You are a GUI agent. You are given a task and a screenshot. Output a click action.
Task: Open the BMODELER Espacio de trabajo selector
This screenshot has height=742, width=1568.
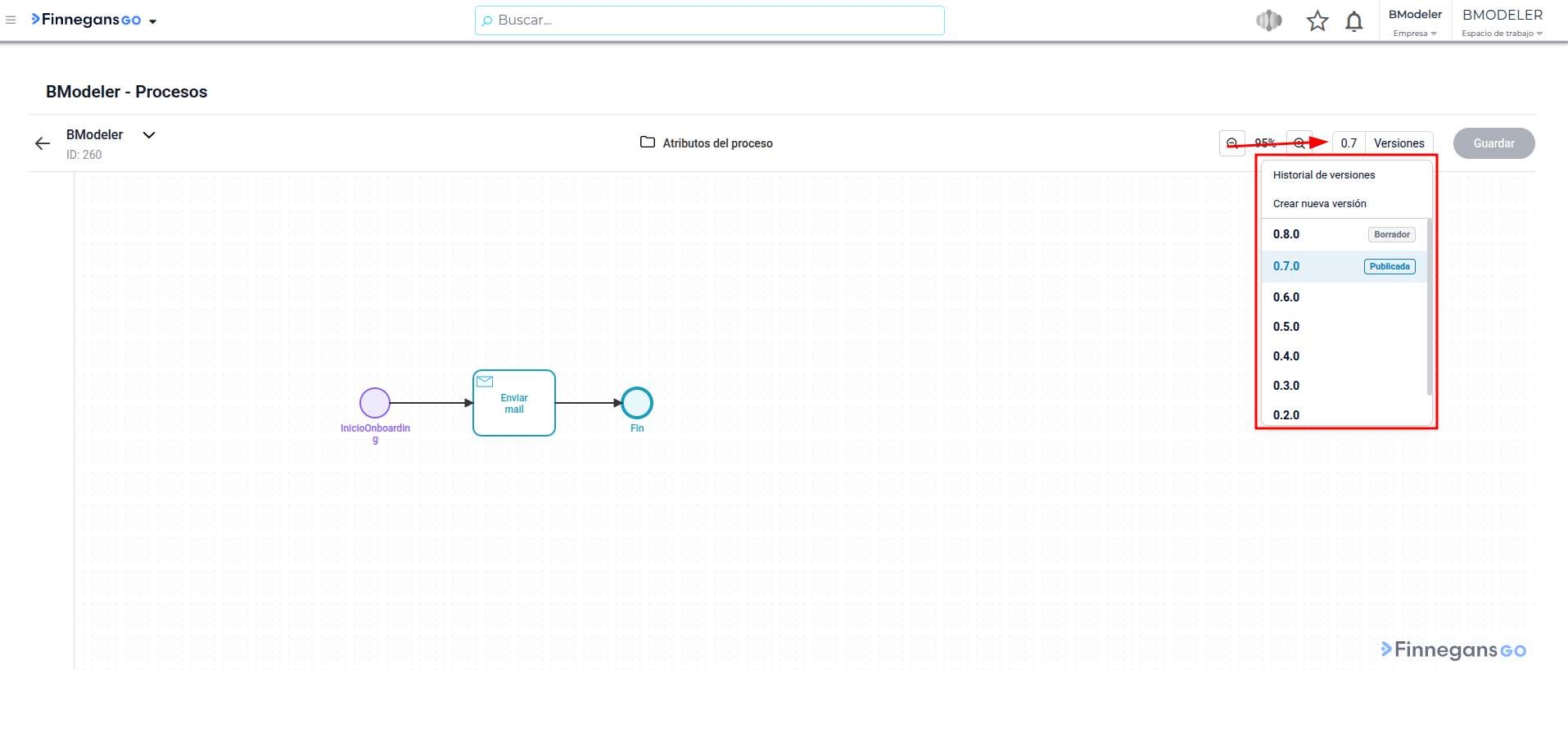coord(1502,22)
